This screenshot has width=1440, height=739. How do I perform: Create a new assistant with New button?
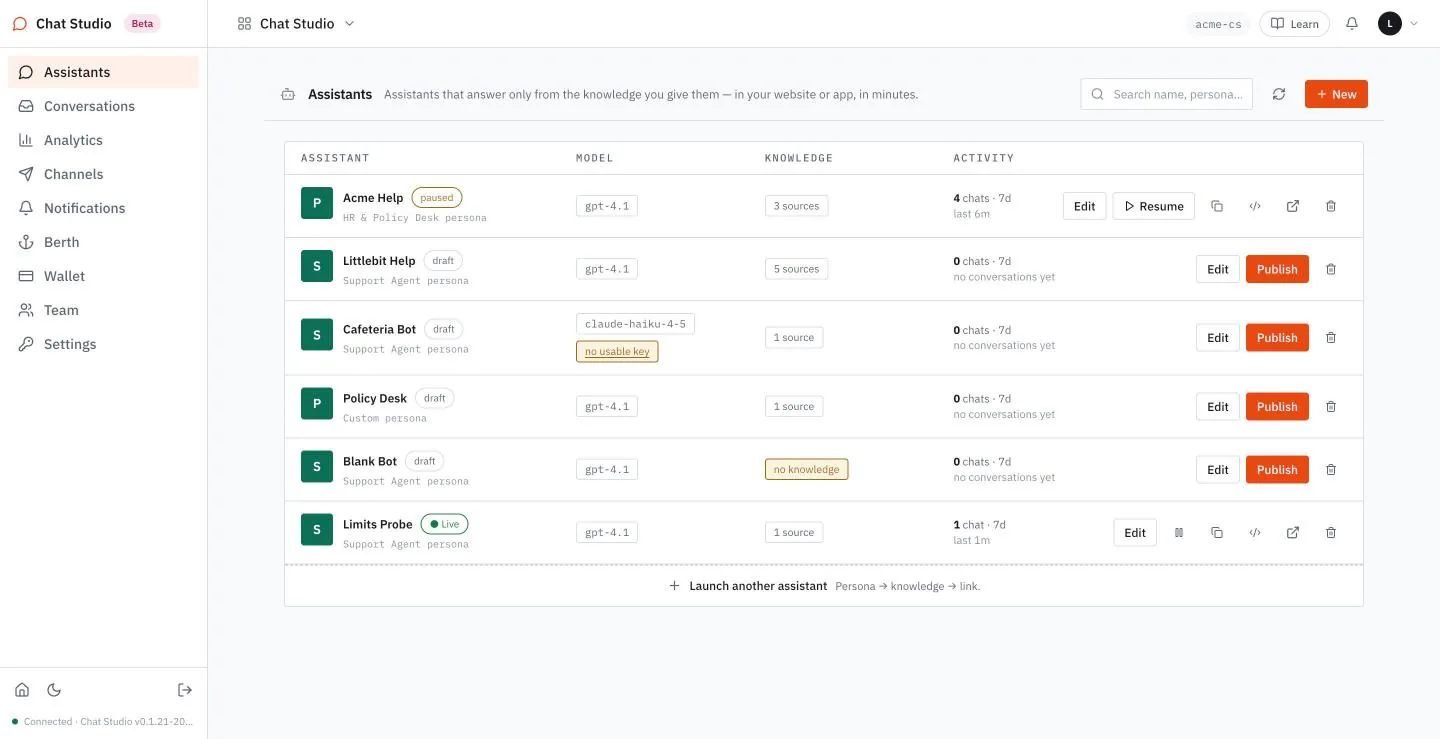pos(1336,94)
